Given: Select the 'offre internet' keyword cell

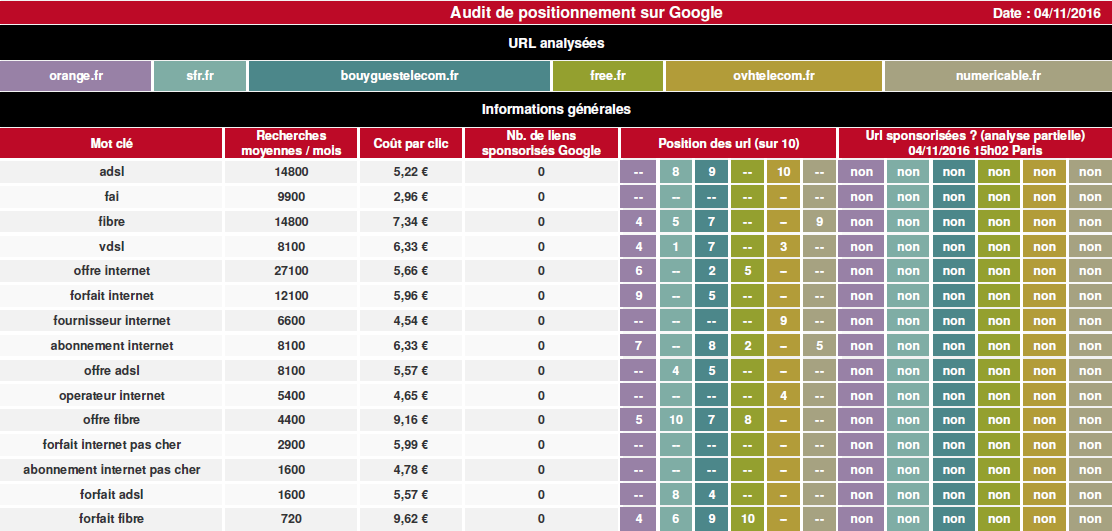Looking at the screenshot, I should point(111,271).
